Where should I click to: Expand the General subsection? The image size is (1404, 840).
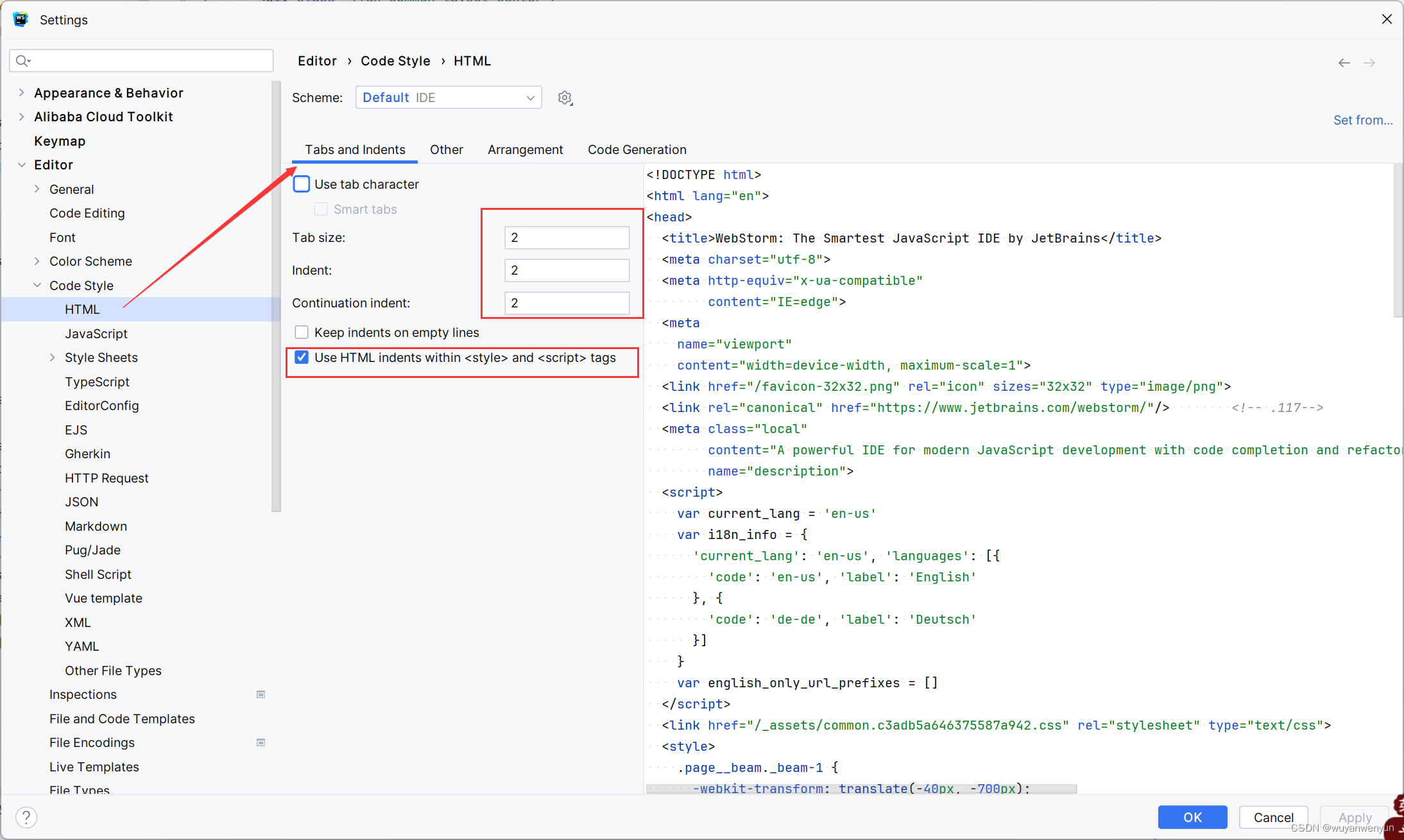tap(37, 189)
